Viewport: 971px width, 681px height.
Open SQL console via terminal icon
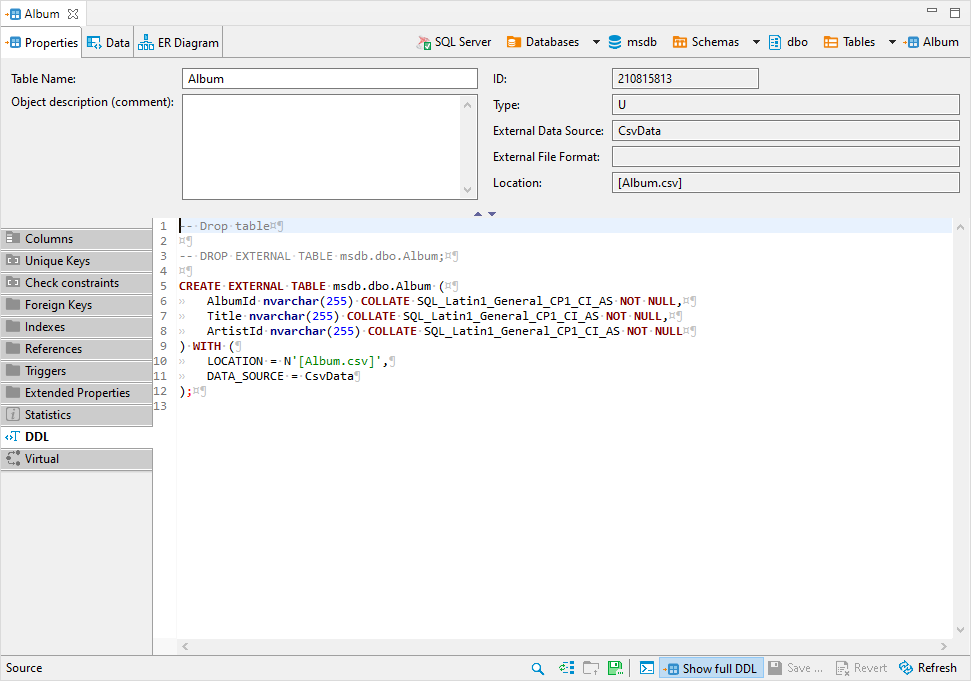[x=647, y=668]
